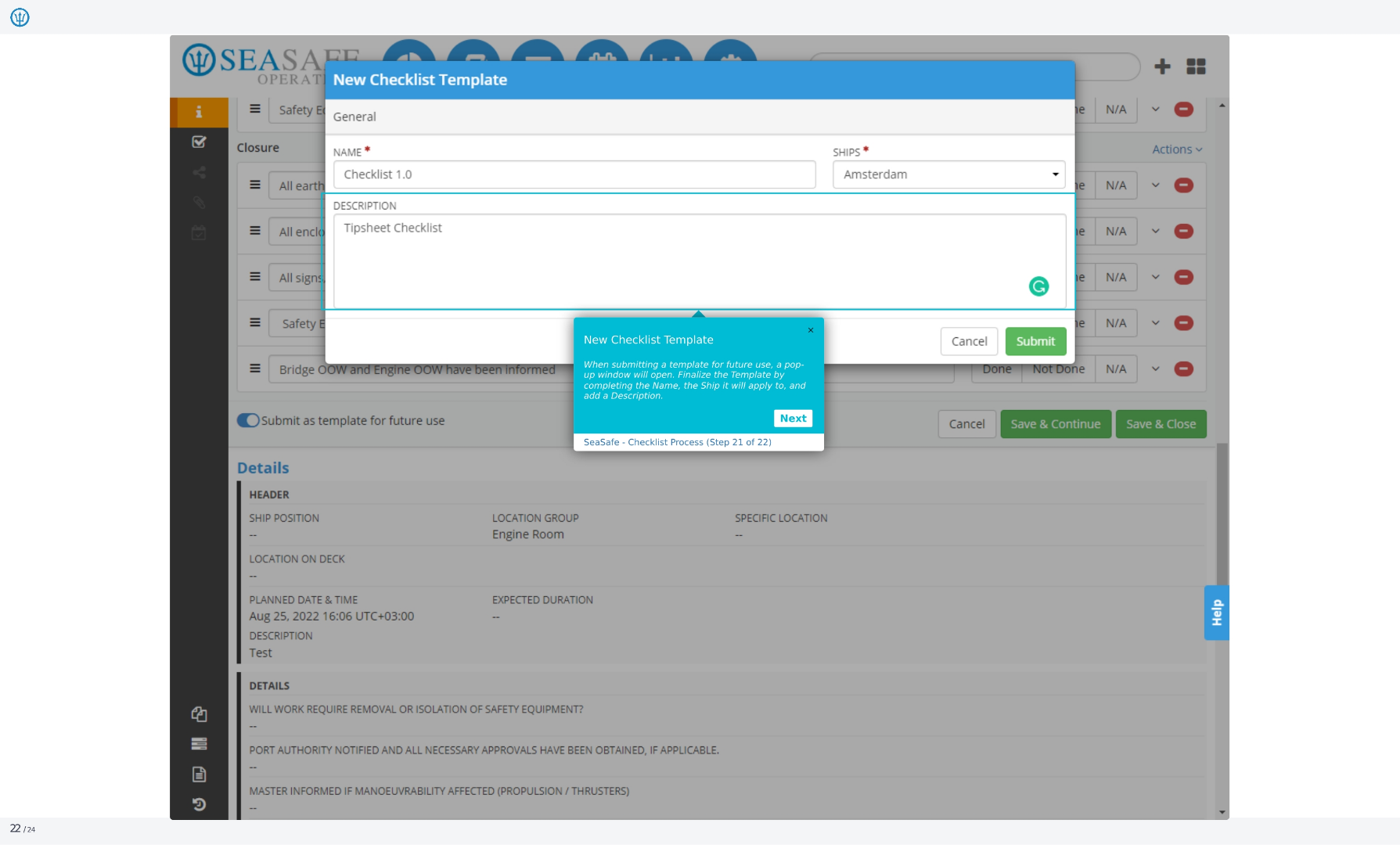Toggle 'Submit as template for future use'

[x=248, y=420]
